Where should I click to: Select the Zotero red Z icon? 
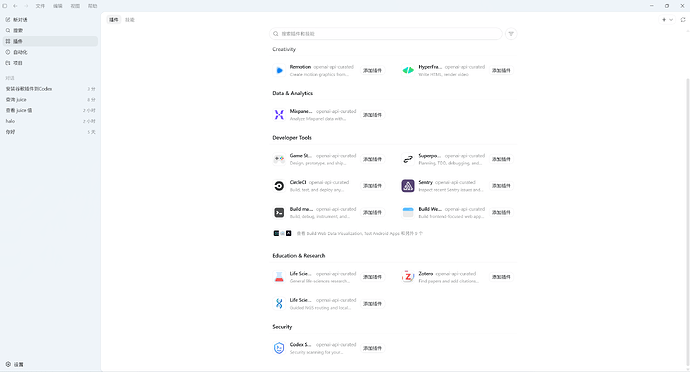pos(408,277)
